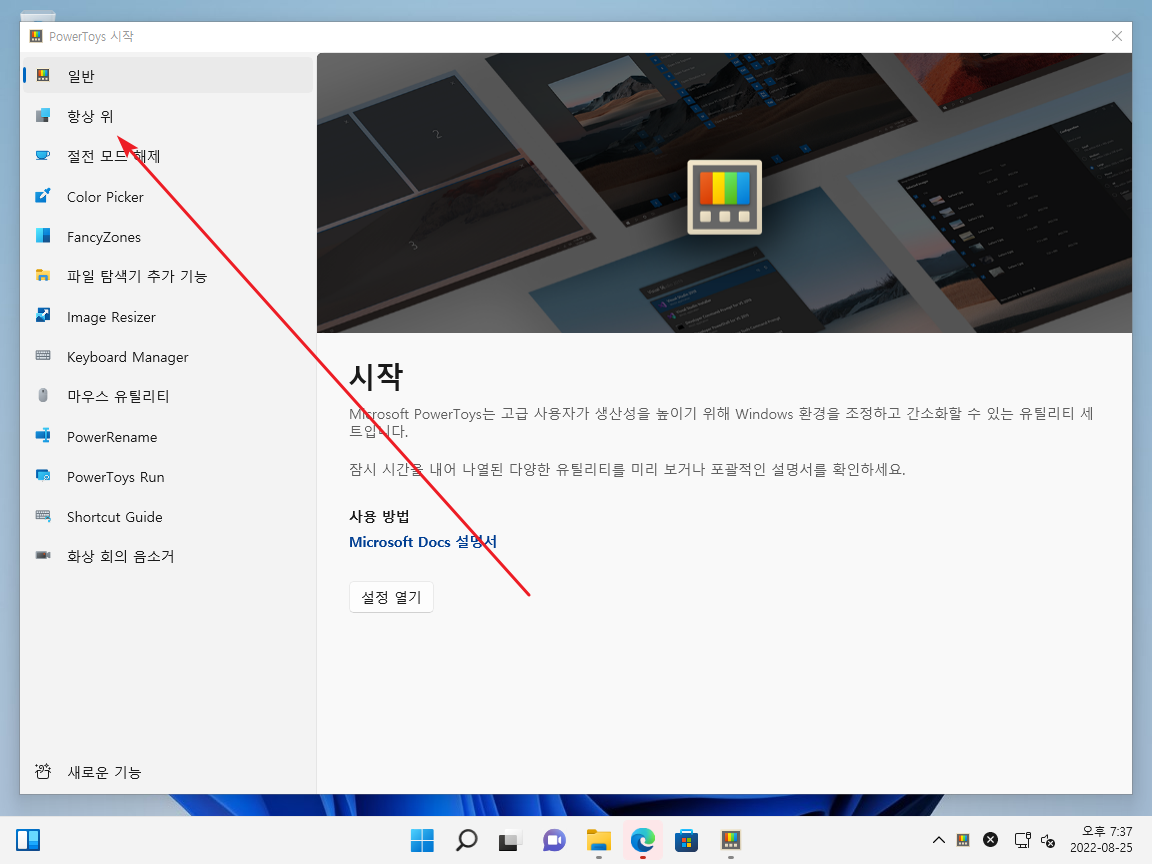Close the PowerToys 시작 window
The width and height of the screenshot is (1152, 864).
1117,36
